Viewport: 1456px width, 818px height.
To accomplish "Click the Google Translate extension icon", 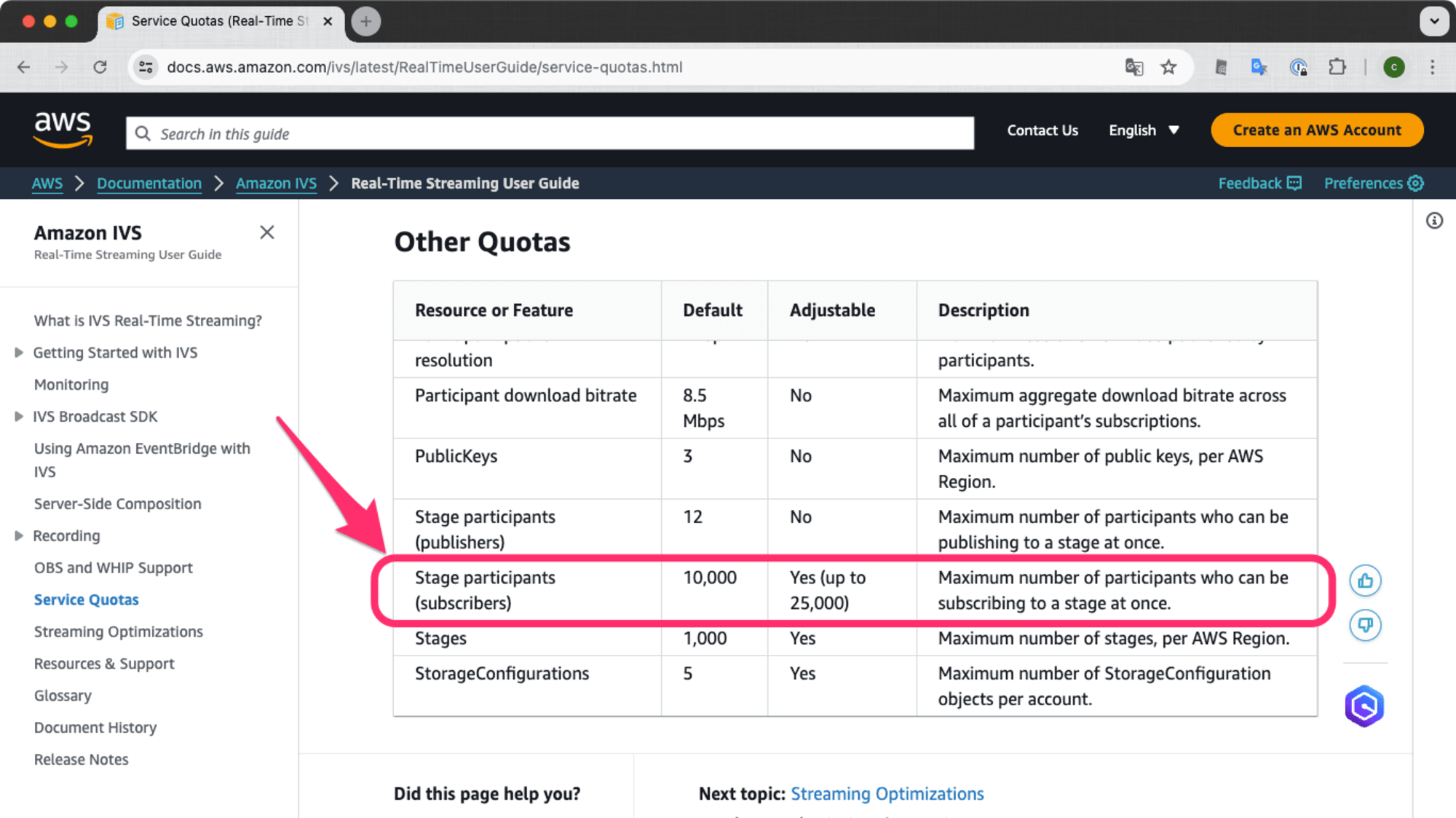I will tap(1259, 67).
